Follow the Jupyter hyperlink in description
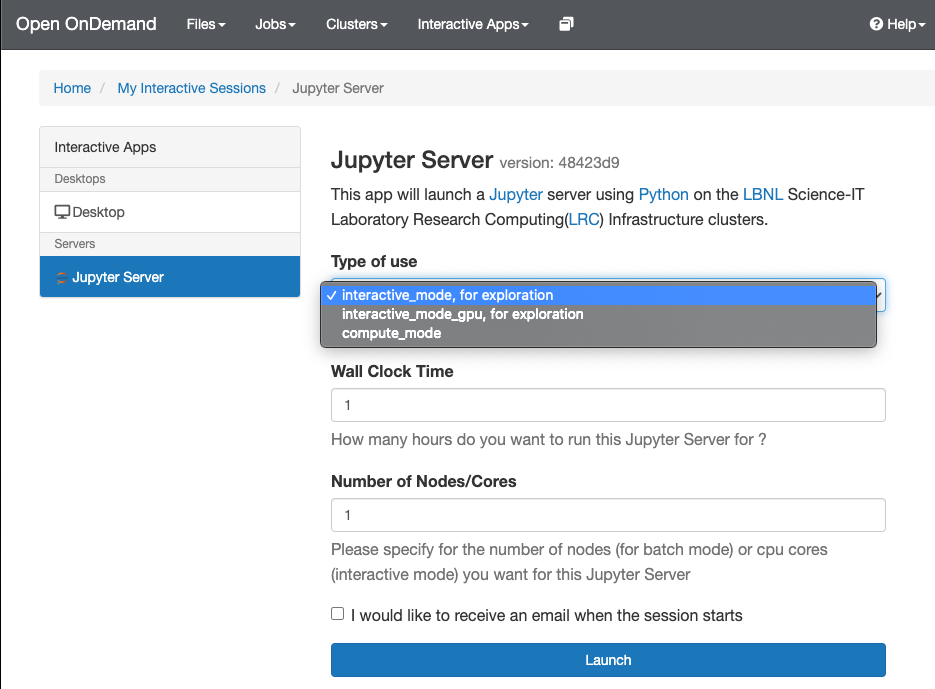Image resolution: width=935 pixels, height=689 pixels. [516, 194]
